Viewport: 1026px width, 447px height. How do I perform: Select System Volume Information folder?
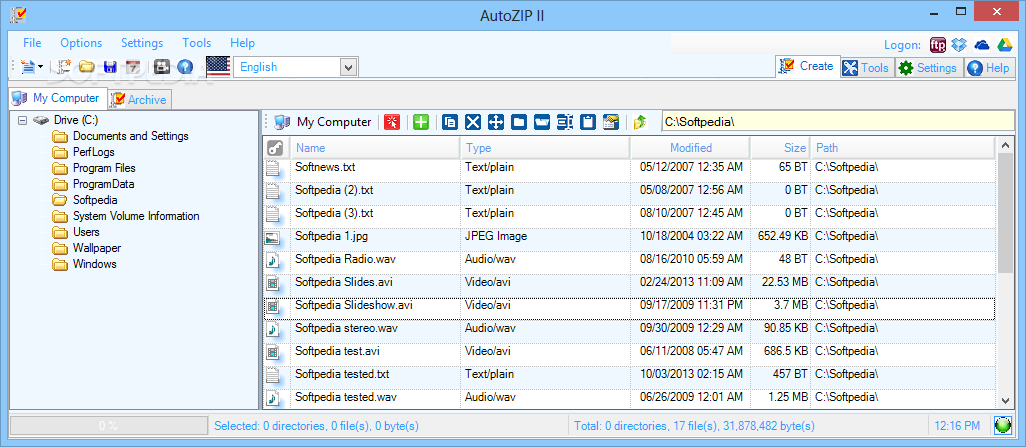(x=136, y=216)
